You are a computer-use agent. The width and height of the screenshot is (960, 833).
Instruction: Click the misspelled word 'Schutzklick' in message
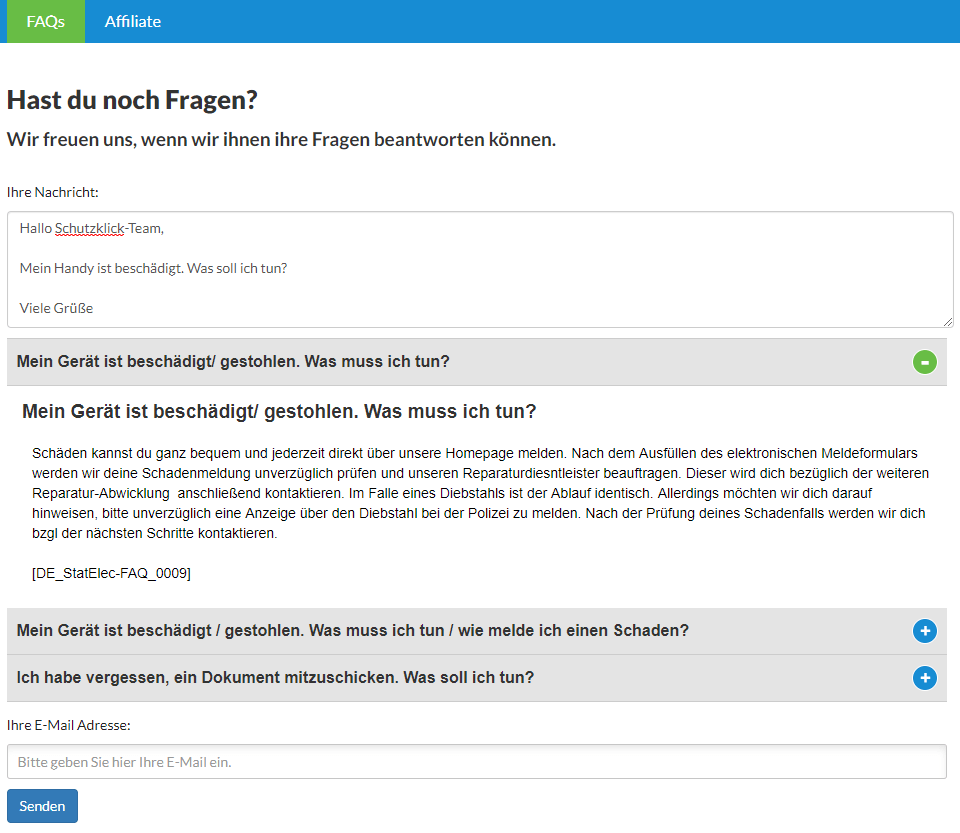[89, 229]
